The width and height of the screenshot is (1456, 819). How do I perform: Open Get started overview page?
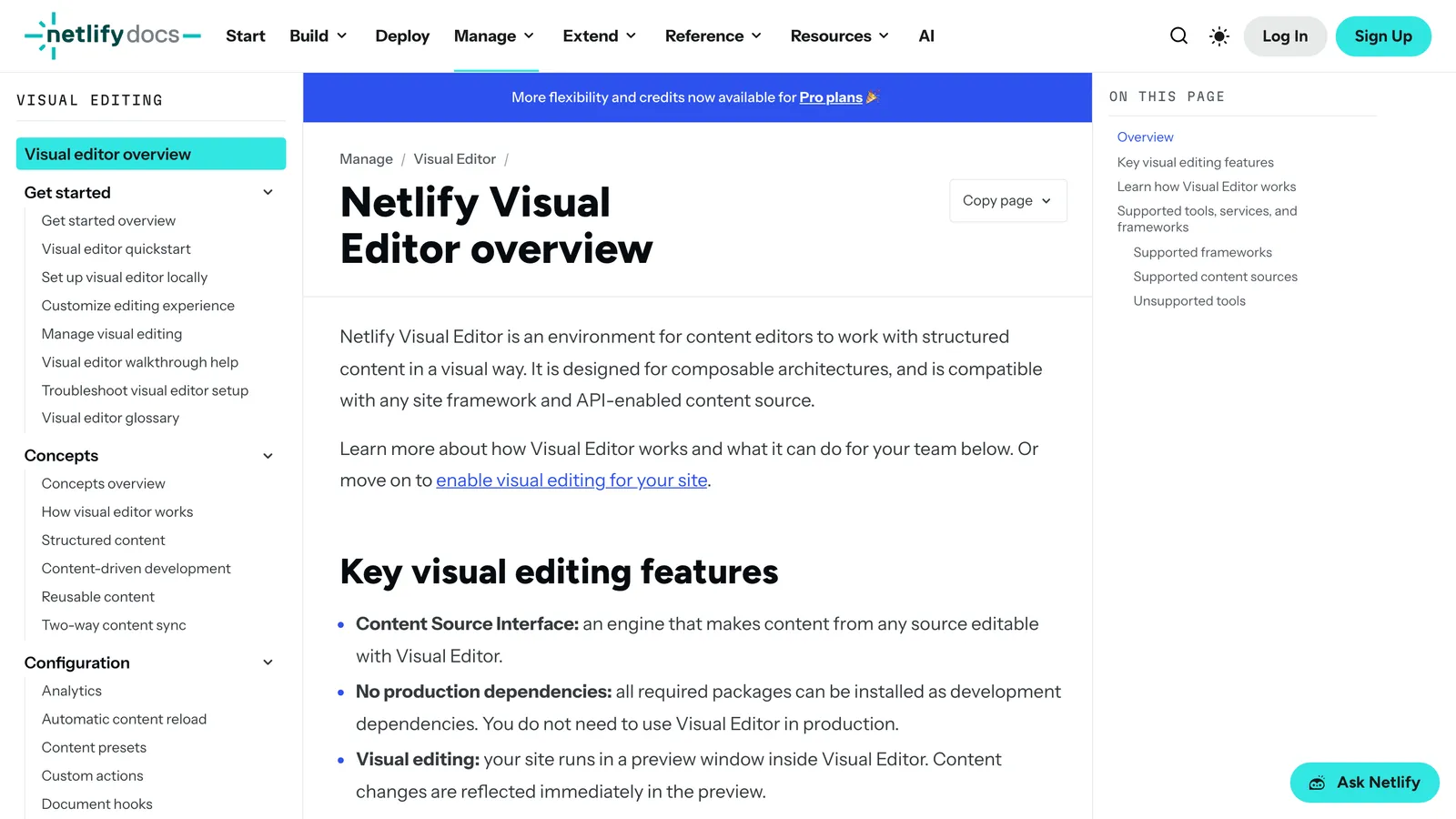tap(108, 221)
